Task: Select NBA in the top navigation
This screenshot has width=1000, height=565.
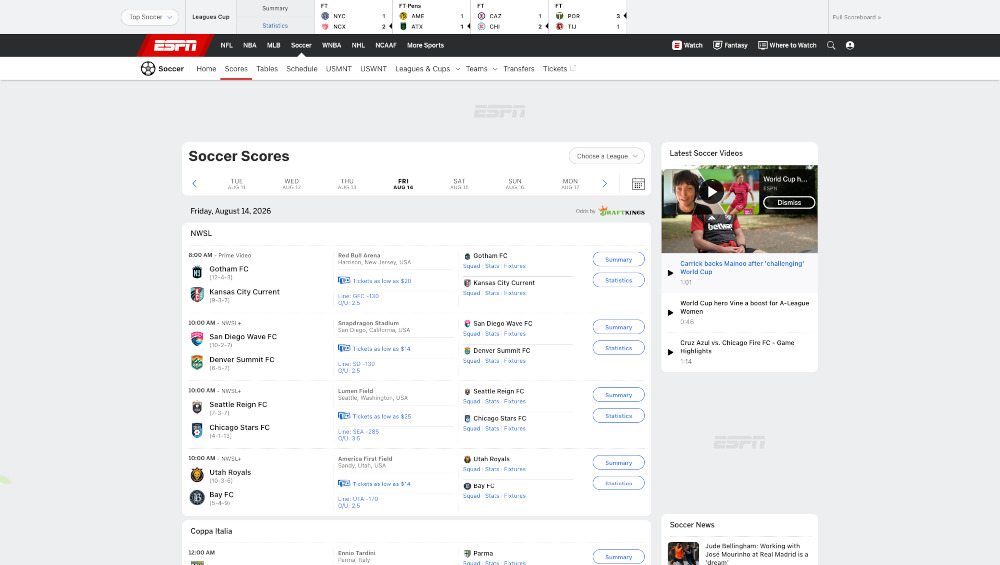Action: (x=249, y=45)
